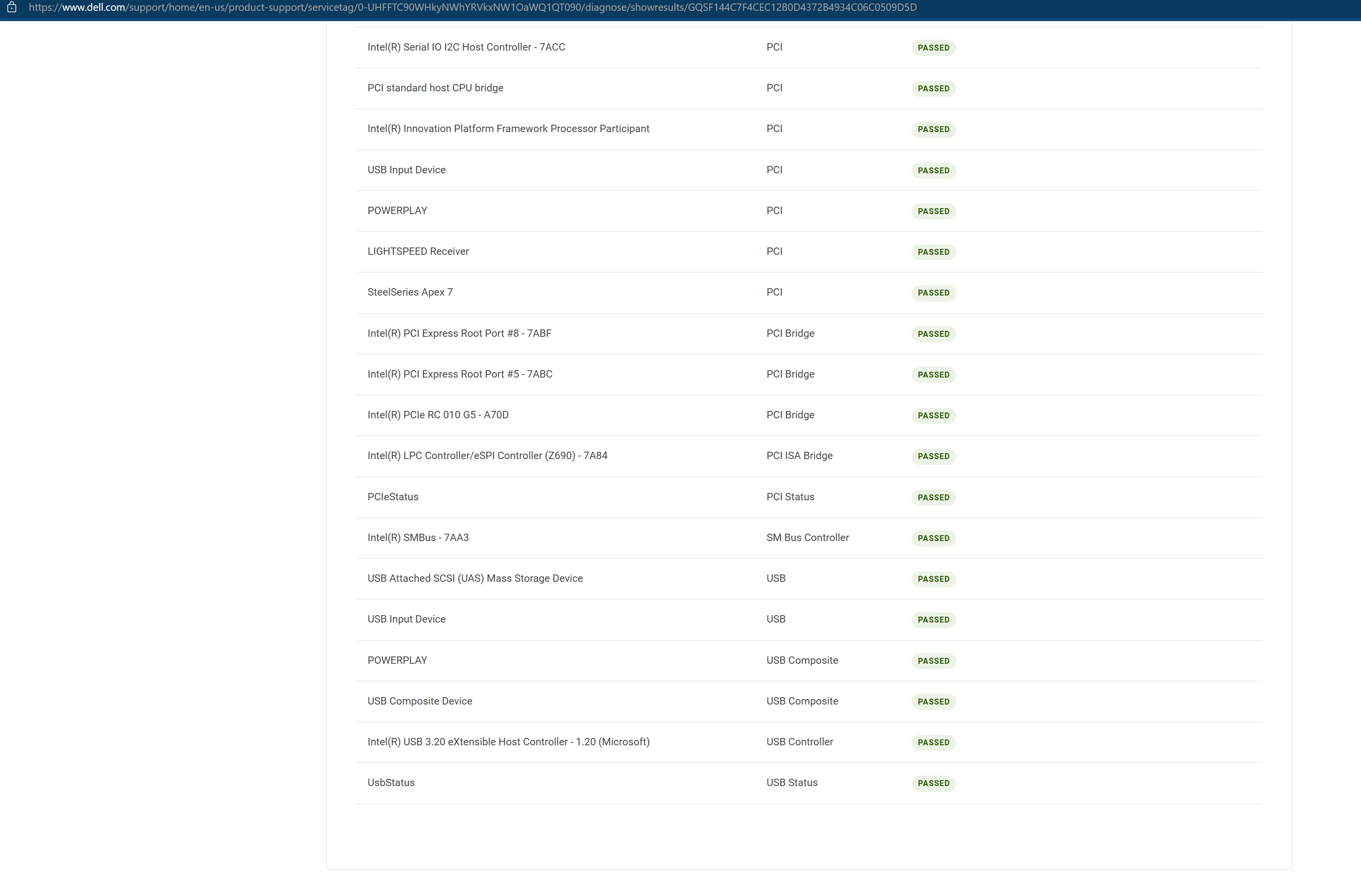Click PASSED badge for Intel(R) SMBus - 7AA3
This screenshot has height=896, width=1361.
(x=933, y=538)
